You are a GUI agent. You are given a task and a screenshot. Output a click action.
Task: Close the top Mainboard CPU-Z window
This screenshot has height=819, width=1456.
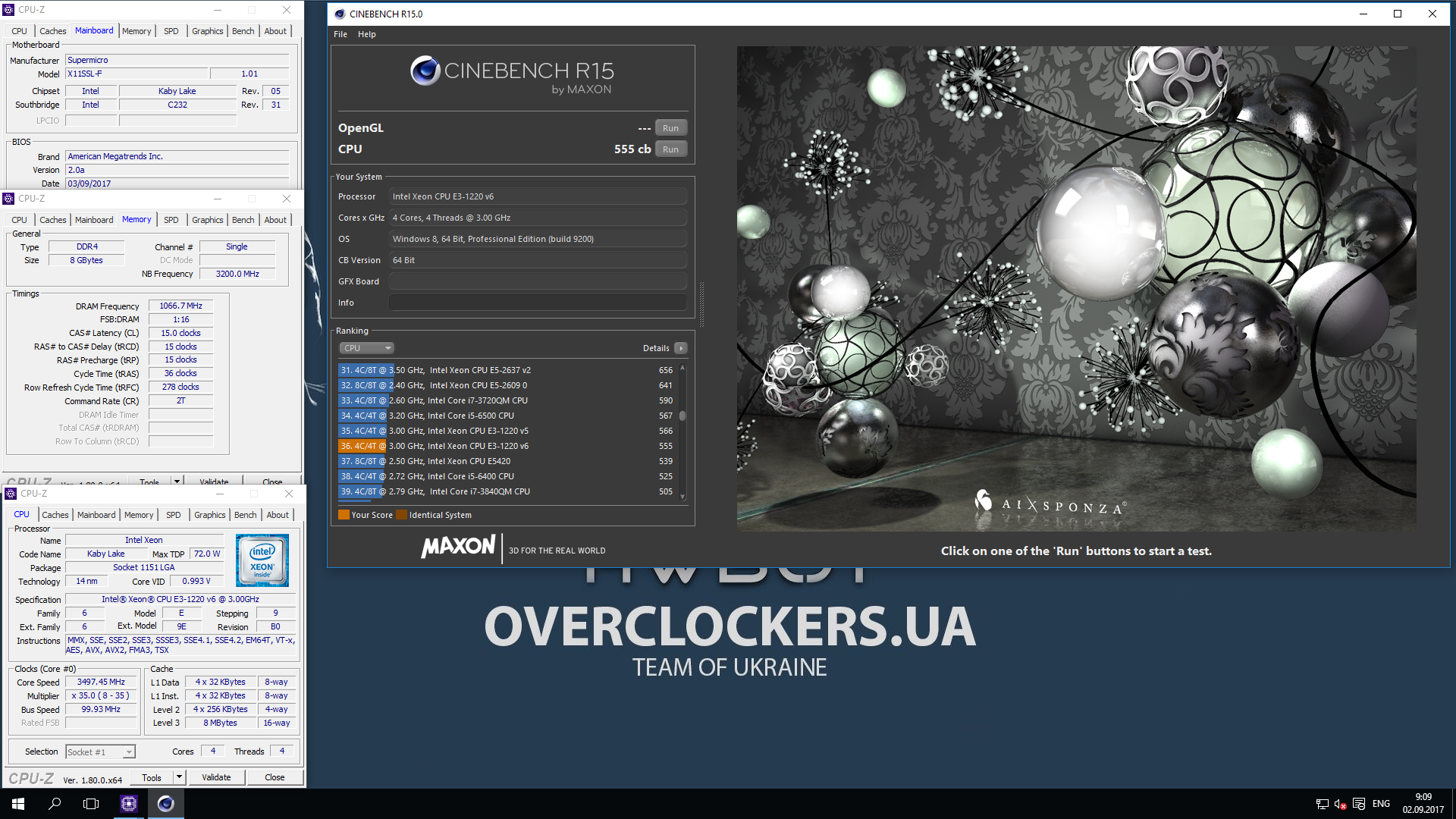286,10
